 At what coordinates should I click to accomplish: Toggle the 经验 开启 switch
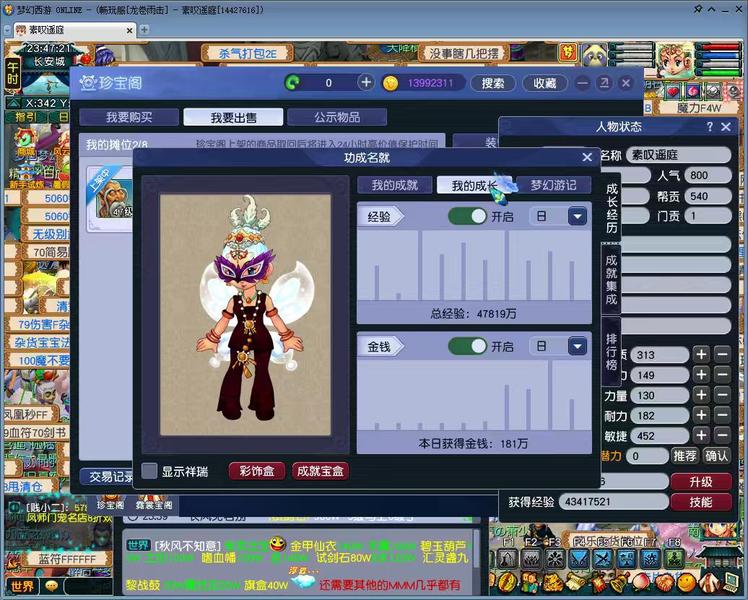click(468, 217)
